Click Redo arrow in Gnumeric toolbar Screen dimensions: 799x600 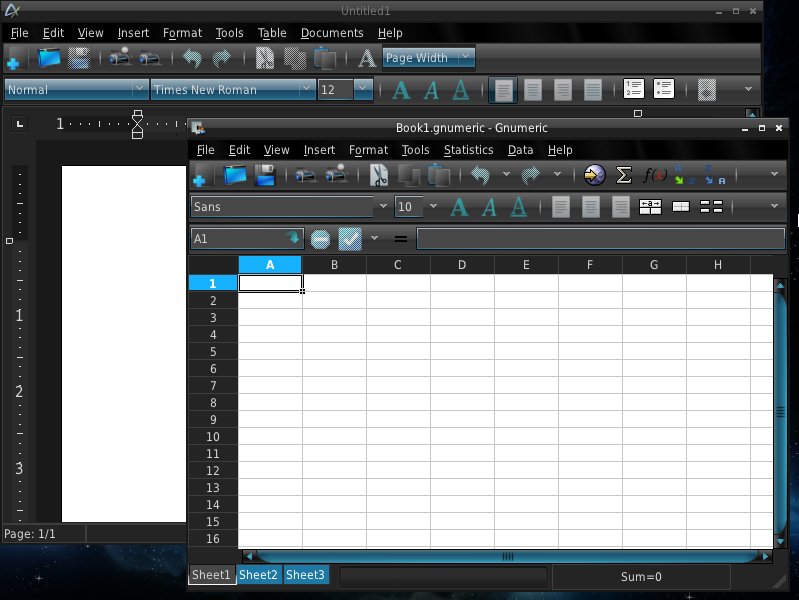pyautogui.click(x=531, y=175)
